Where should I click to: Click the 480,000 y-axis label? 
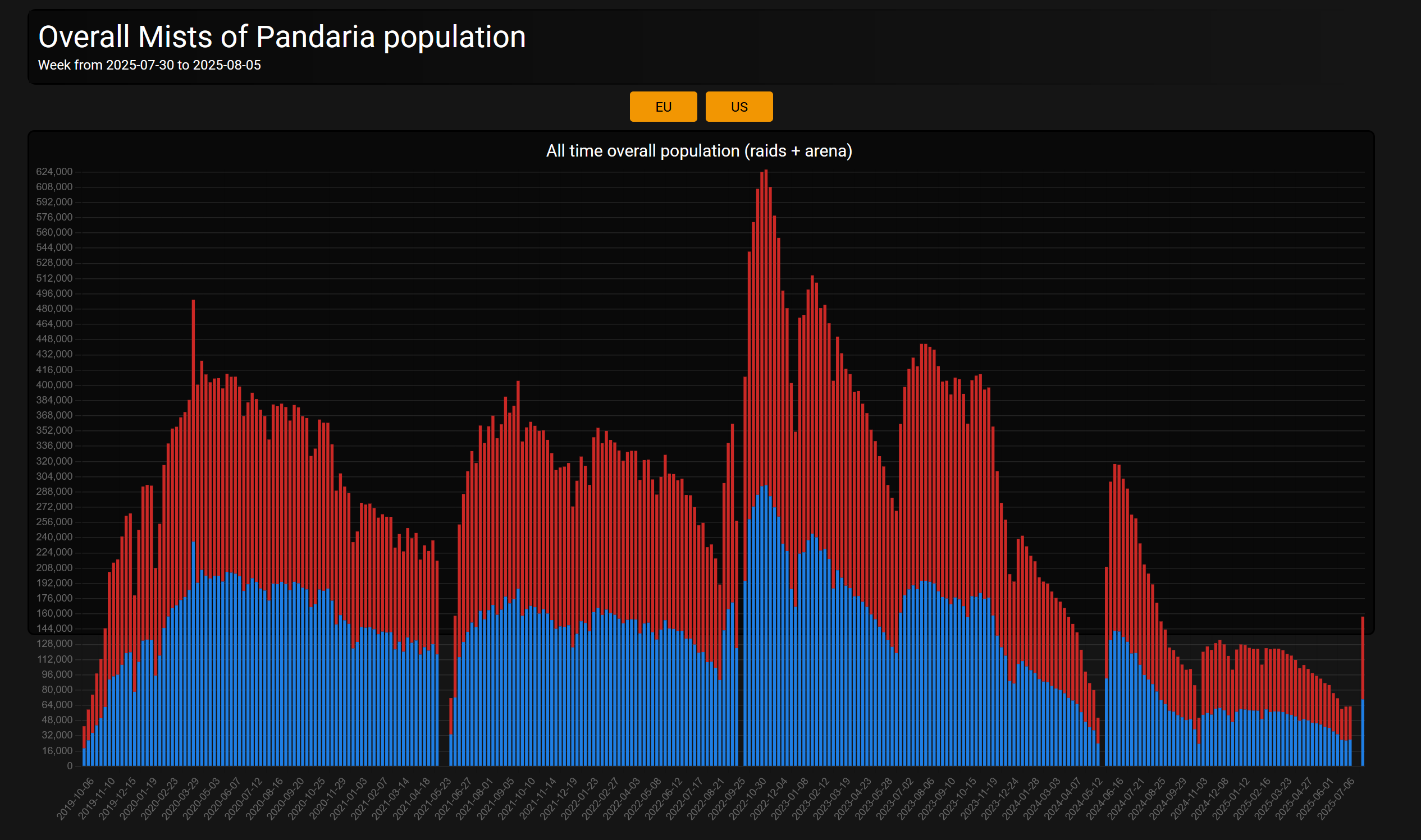pyautogui.click(x=54, y=309)
